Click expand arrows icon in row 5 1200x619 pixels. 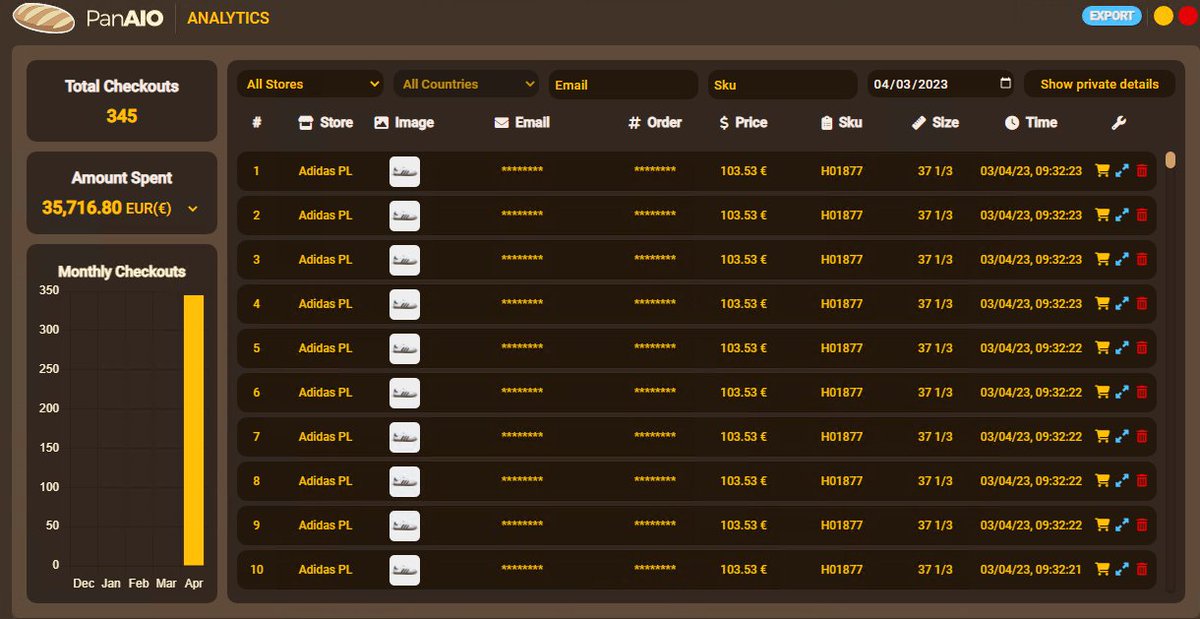tap(1122, 348)
